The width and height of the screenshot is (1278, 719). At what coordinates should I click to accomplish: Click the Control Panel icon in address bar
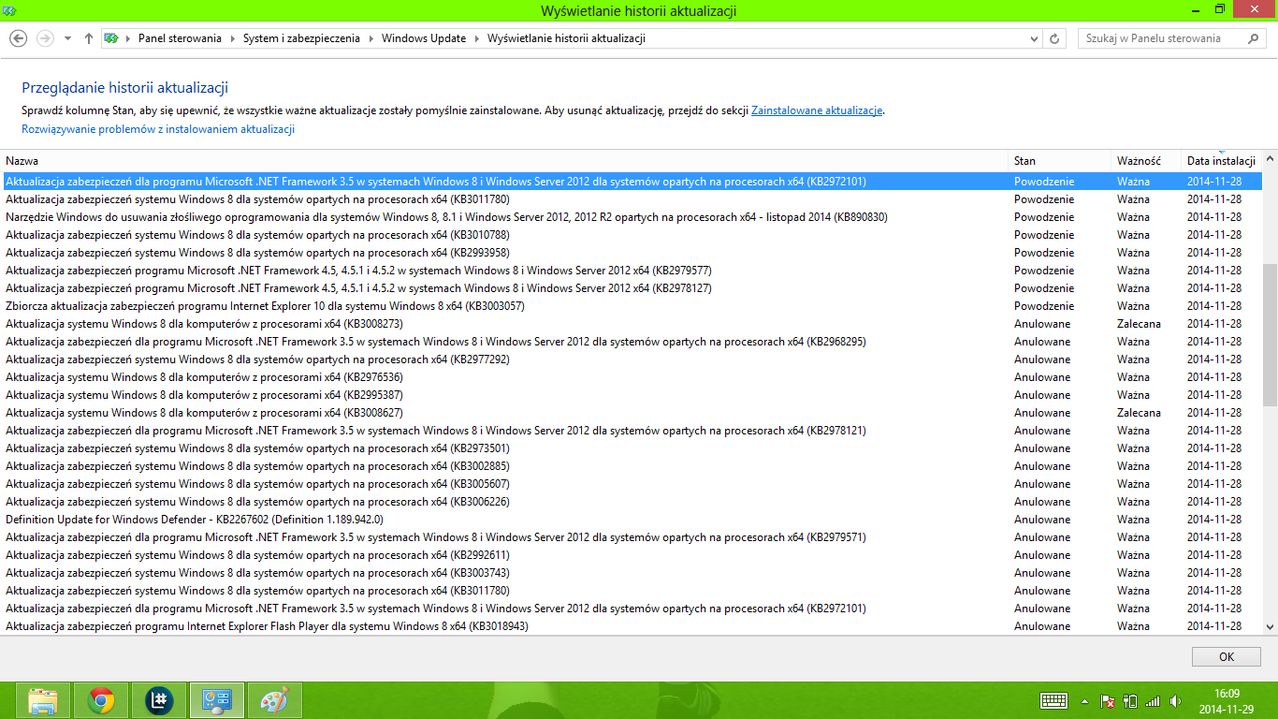pyautogui.click(x=111, y=38)
